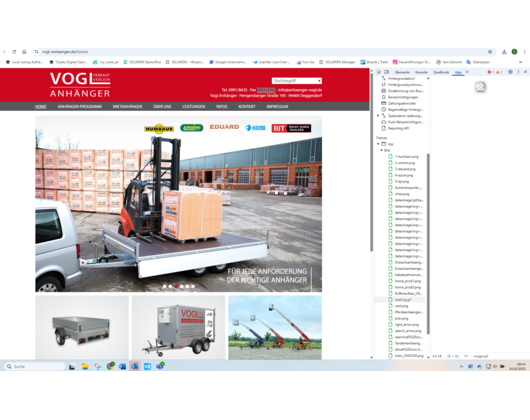Go to the browser home page icon
530x420 pixels.
[24, 52]
